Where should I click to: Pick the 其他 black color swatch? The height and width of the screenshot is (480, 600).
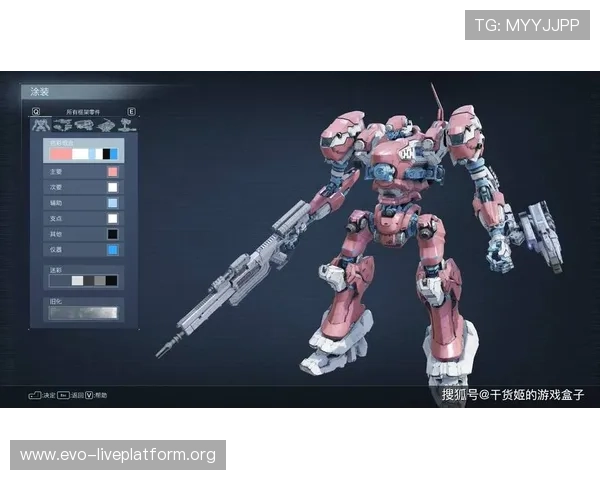(x=112, y=233)
